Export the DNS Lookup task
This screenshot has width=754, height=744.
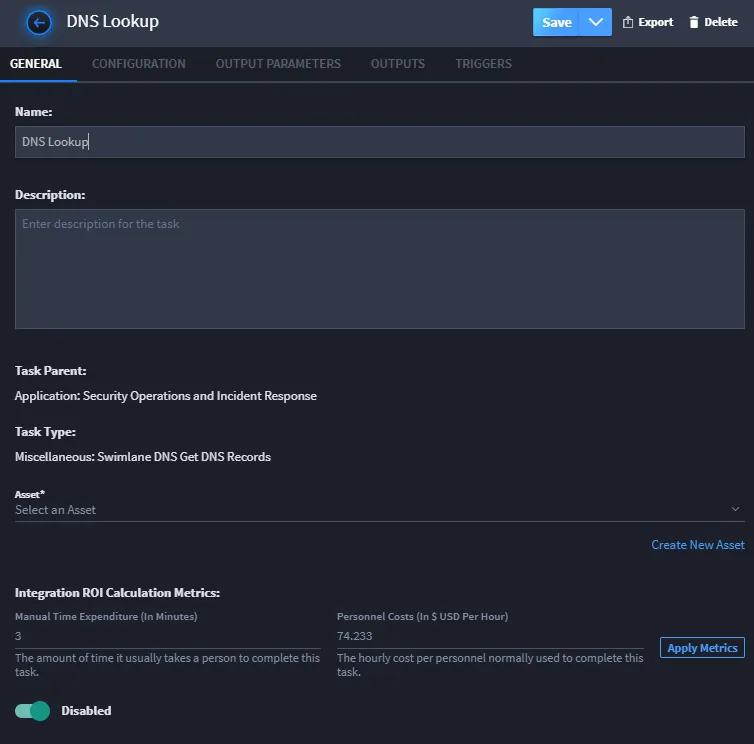coord(648,22)
